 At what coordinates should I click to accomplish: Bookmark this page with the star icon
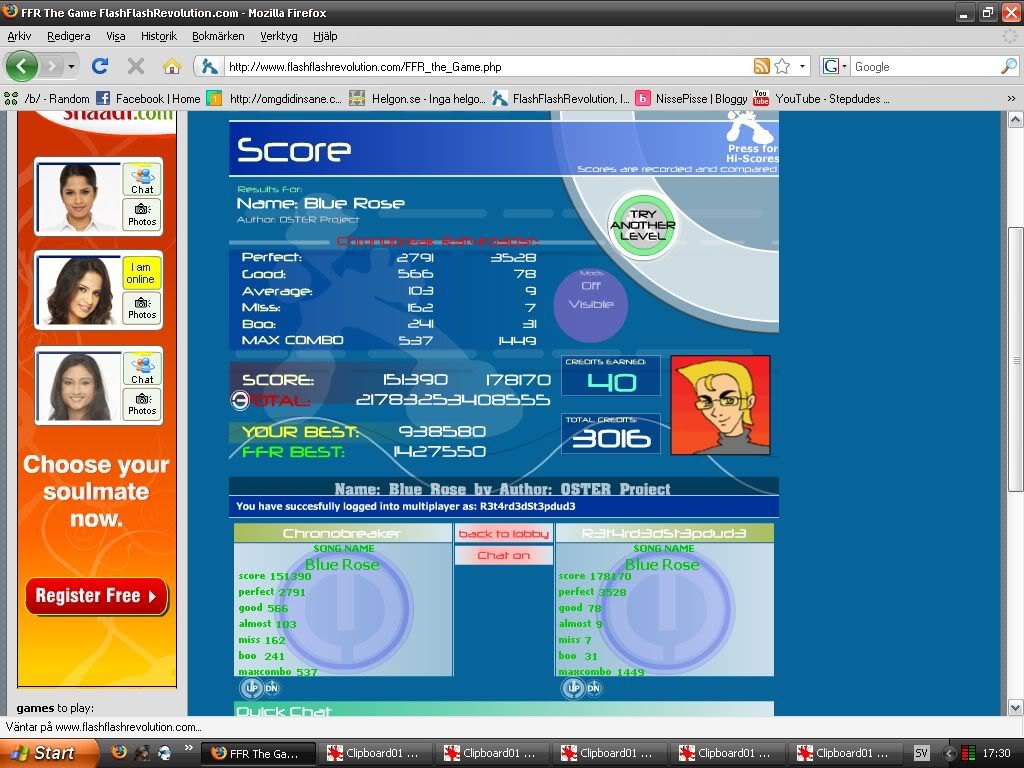point(782,67)
